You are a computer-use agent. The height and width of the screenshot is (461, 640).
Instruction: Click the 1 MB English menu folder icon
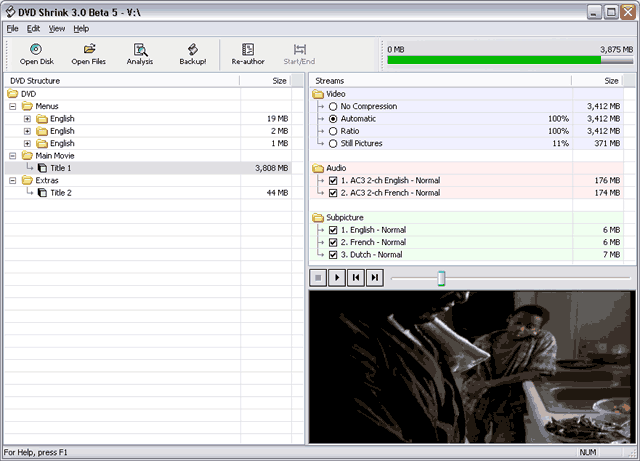coord(42,143)
